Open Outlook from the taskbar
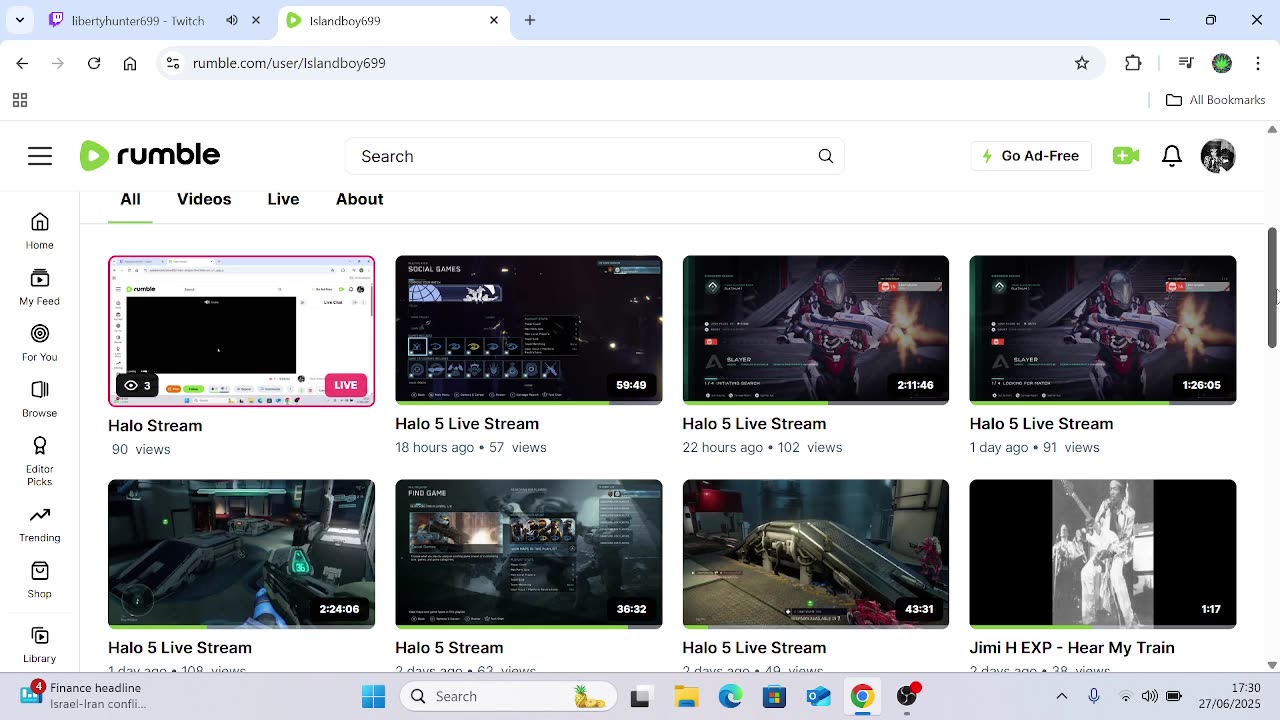 click(x=818, y=696)
